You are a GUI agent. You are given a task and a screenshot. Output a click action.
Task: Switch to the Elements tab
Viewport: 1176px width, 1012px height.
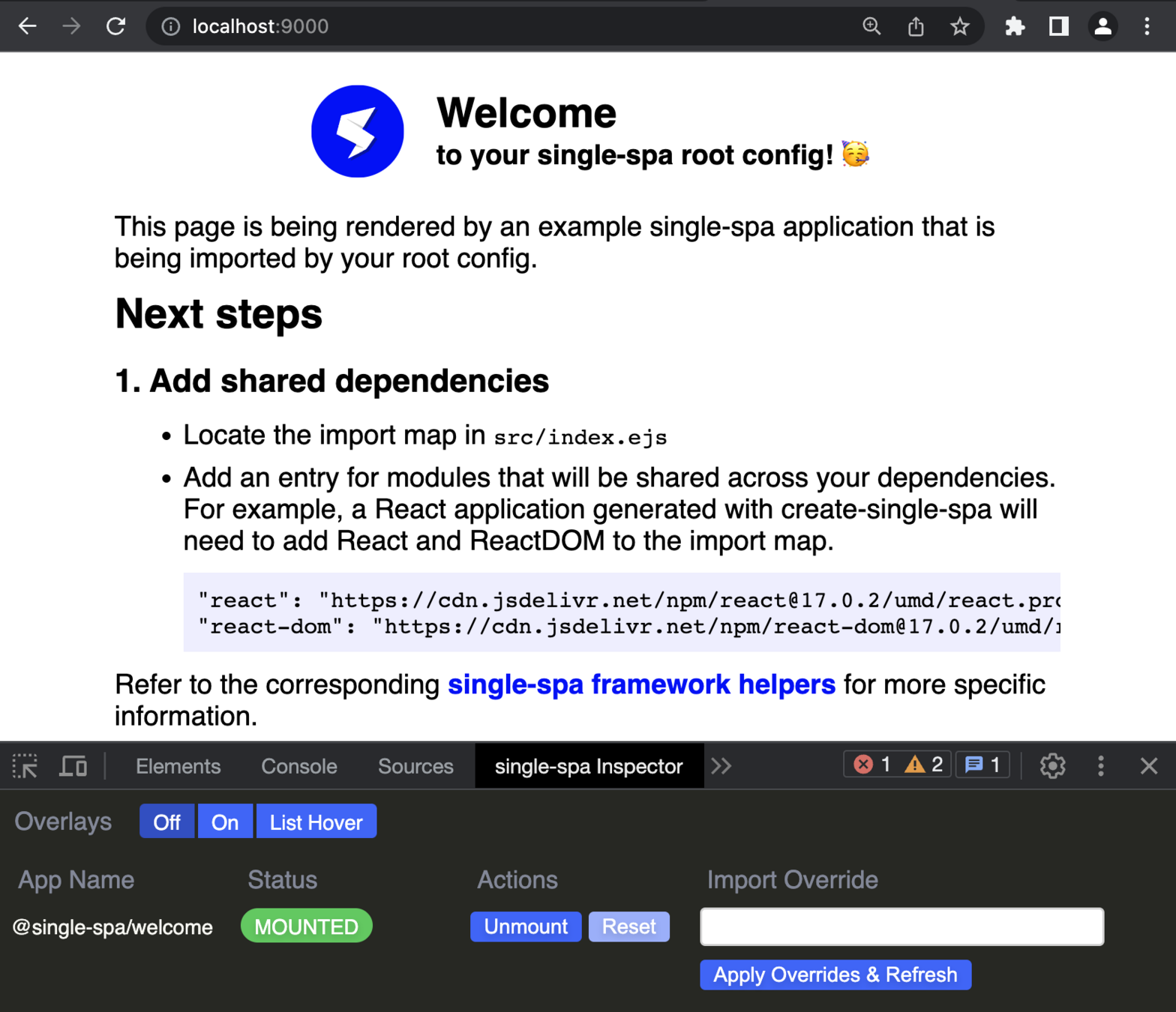(178, 766)
